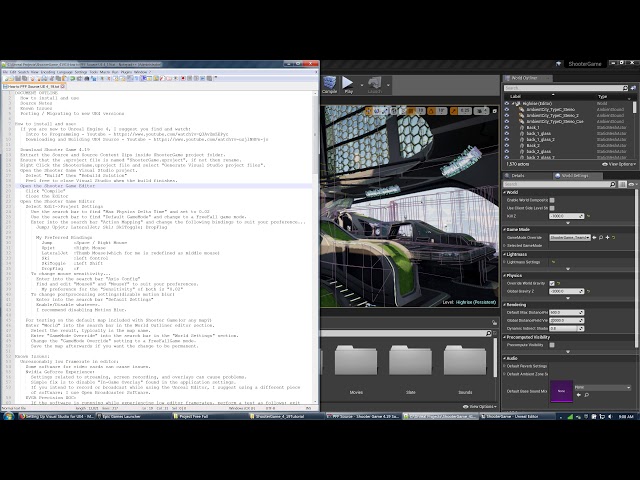The width and height of the screenshot is (640, 480).
Task: Click the World Settings search field
Action: click(x=560, y=184)
